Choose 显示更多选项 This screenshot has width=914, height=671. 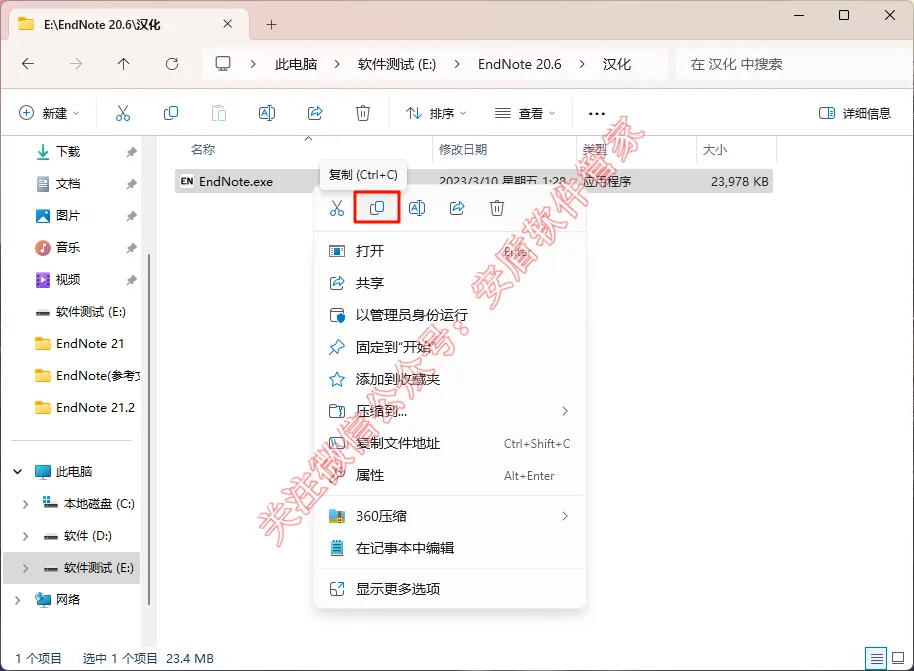click(449, 589)
